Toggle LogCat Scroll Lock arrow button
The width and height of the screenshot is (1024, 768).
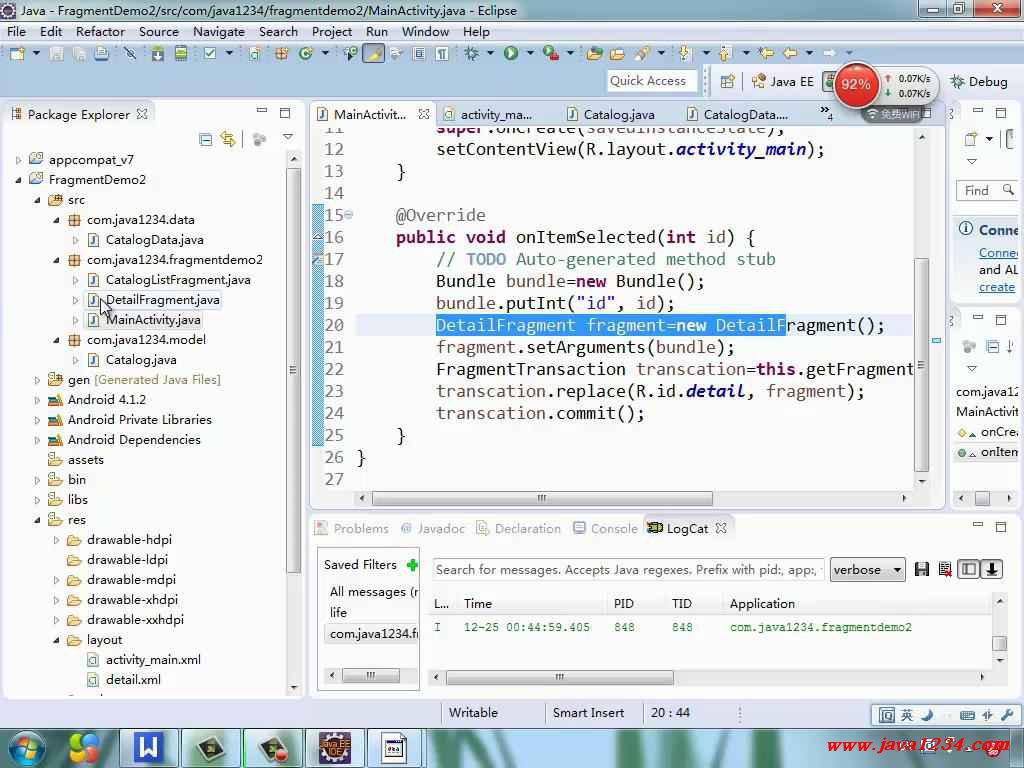(991, 569)
